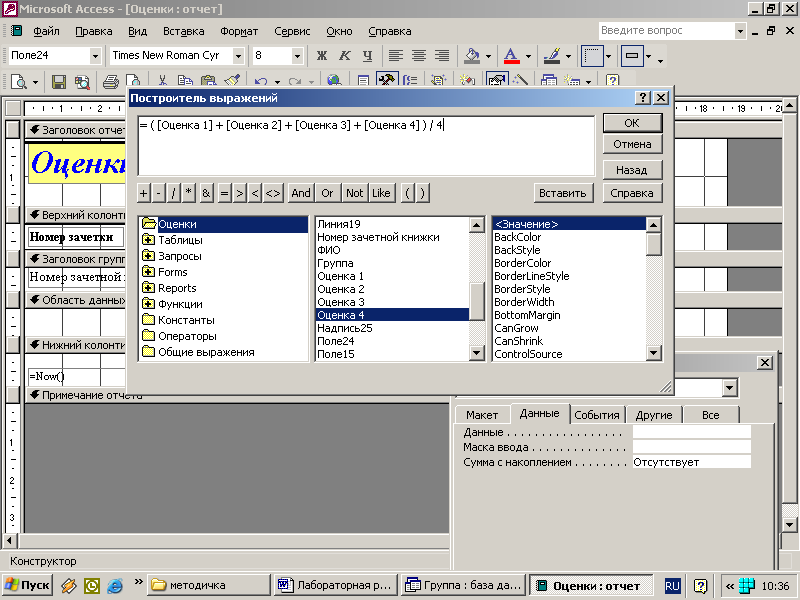The image size is (800, 600).
Task: Click the Help question mark toolbar icon
Action: click(x=612, y=81)
